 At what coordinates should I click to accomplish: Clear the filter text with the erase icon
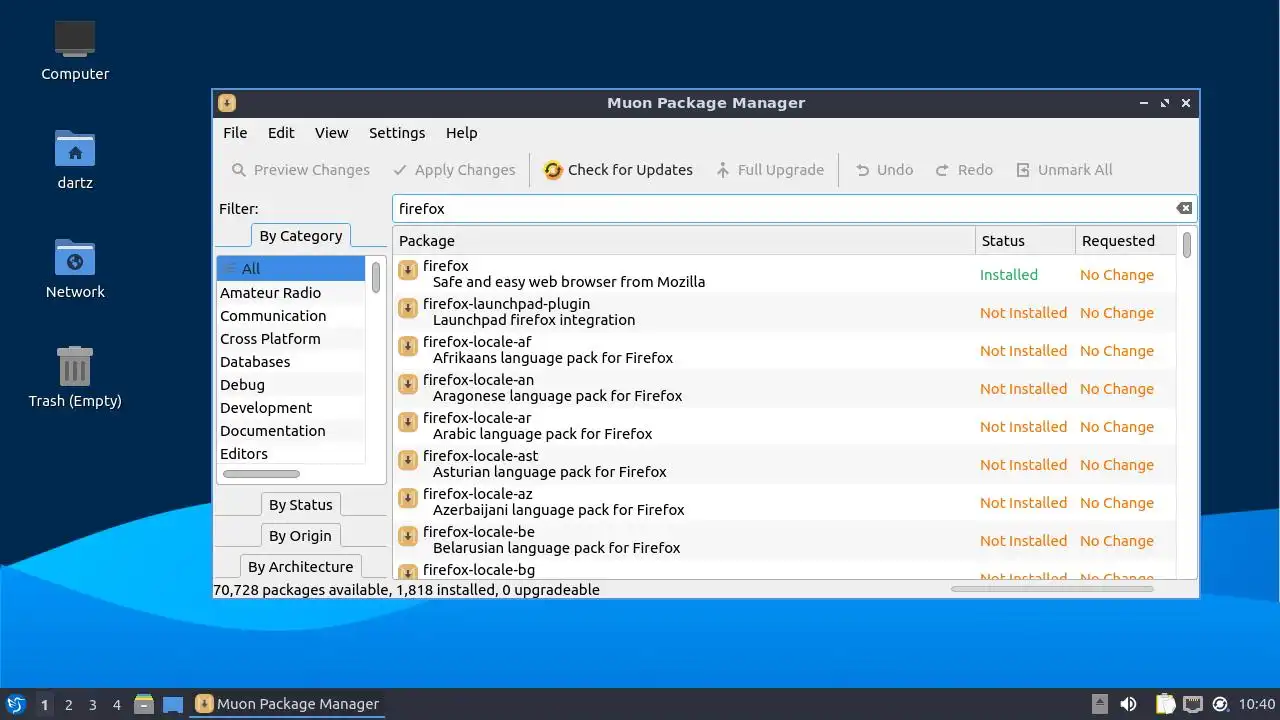tap(1184, 208)
